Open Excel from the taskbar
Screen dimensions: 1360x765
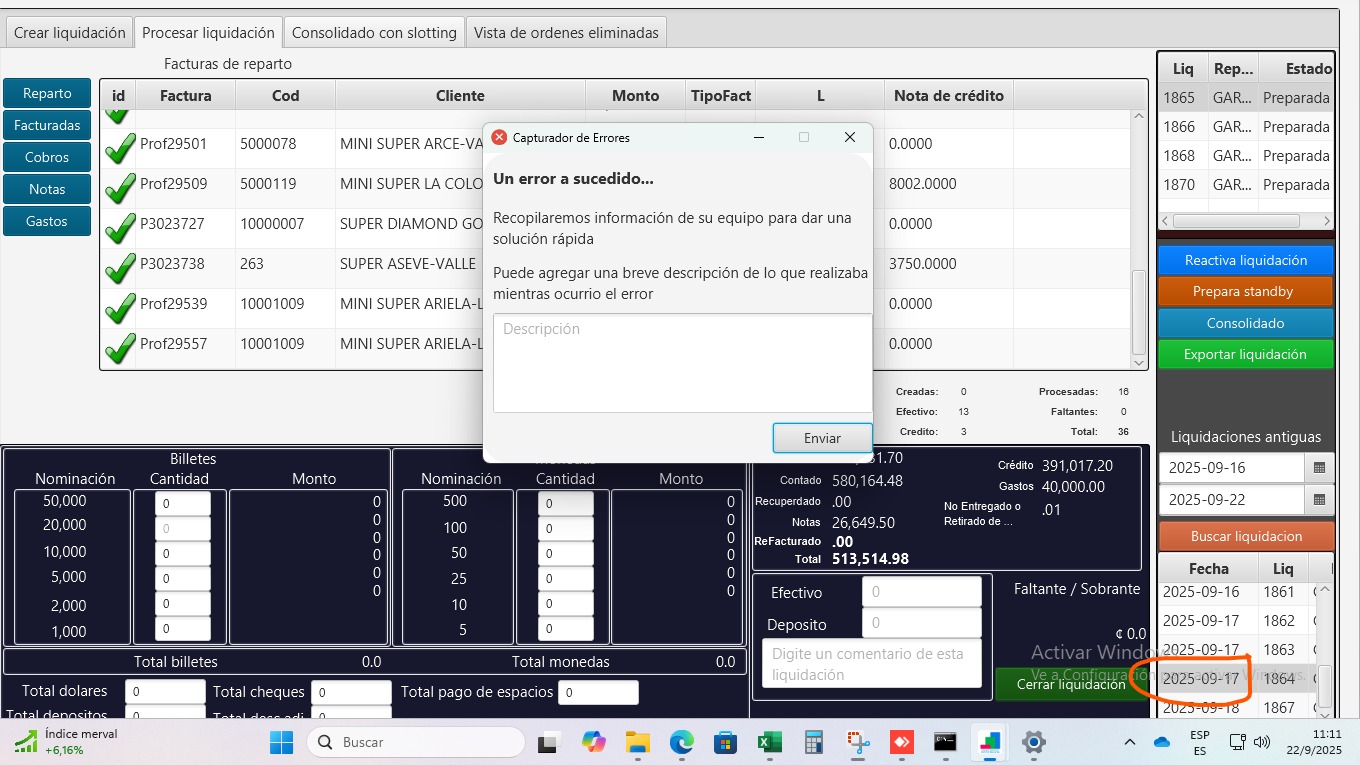click(x=769, y=742)
